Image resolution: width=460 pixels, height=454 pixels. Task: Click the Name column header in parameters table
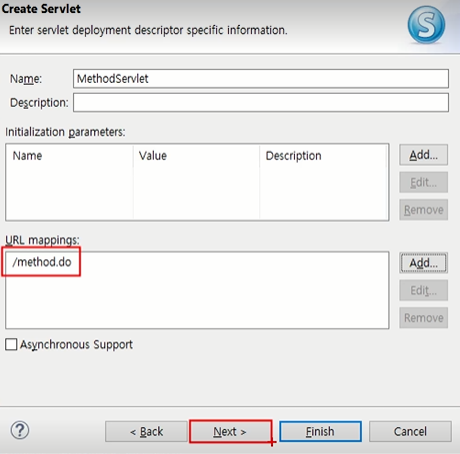[x=69, y=156]
